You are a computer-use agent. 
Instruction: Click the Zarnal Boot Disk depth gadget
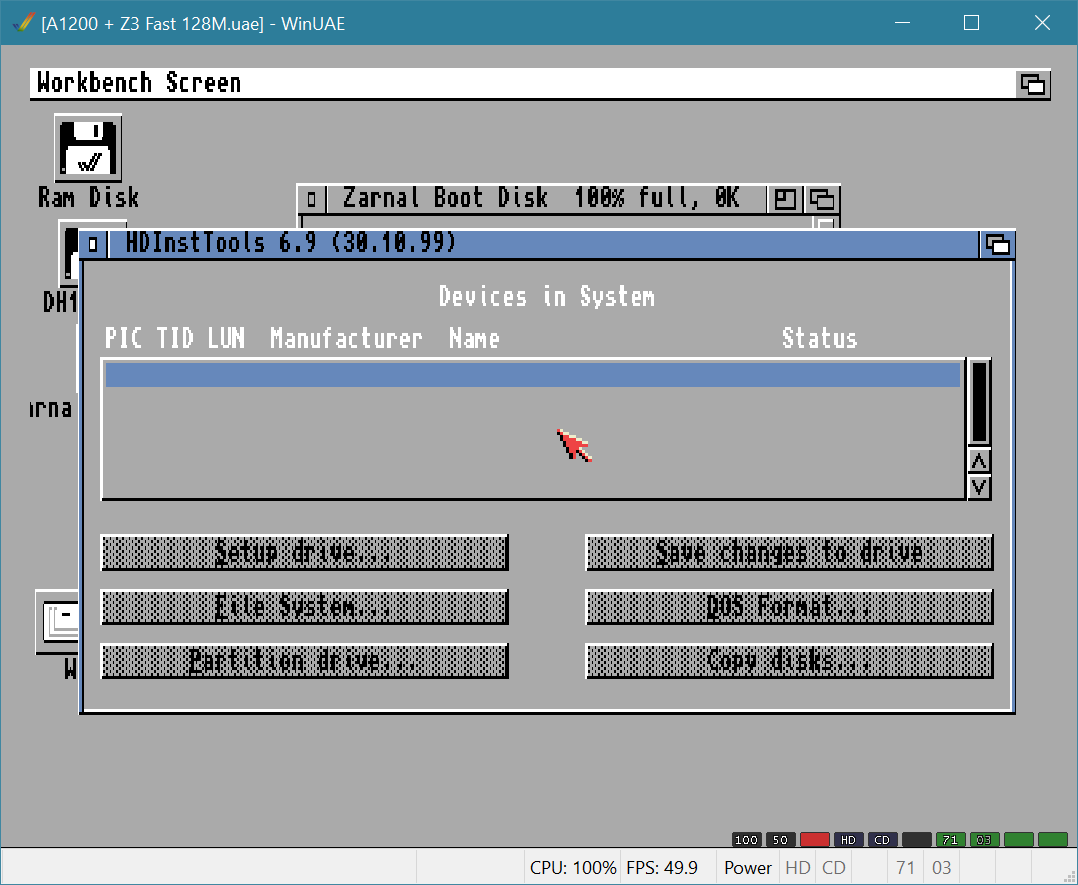pos(822,199)
